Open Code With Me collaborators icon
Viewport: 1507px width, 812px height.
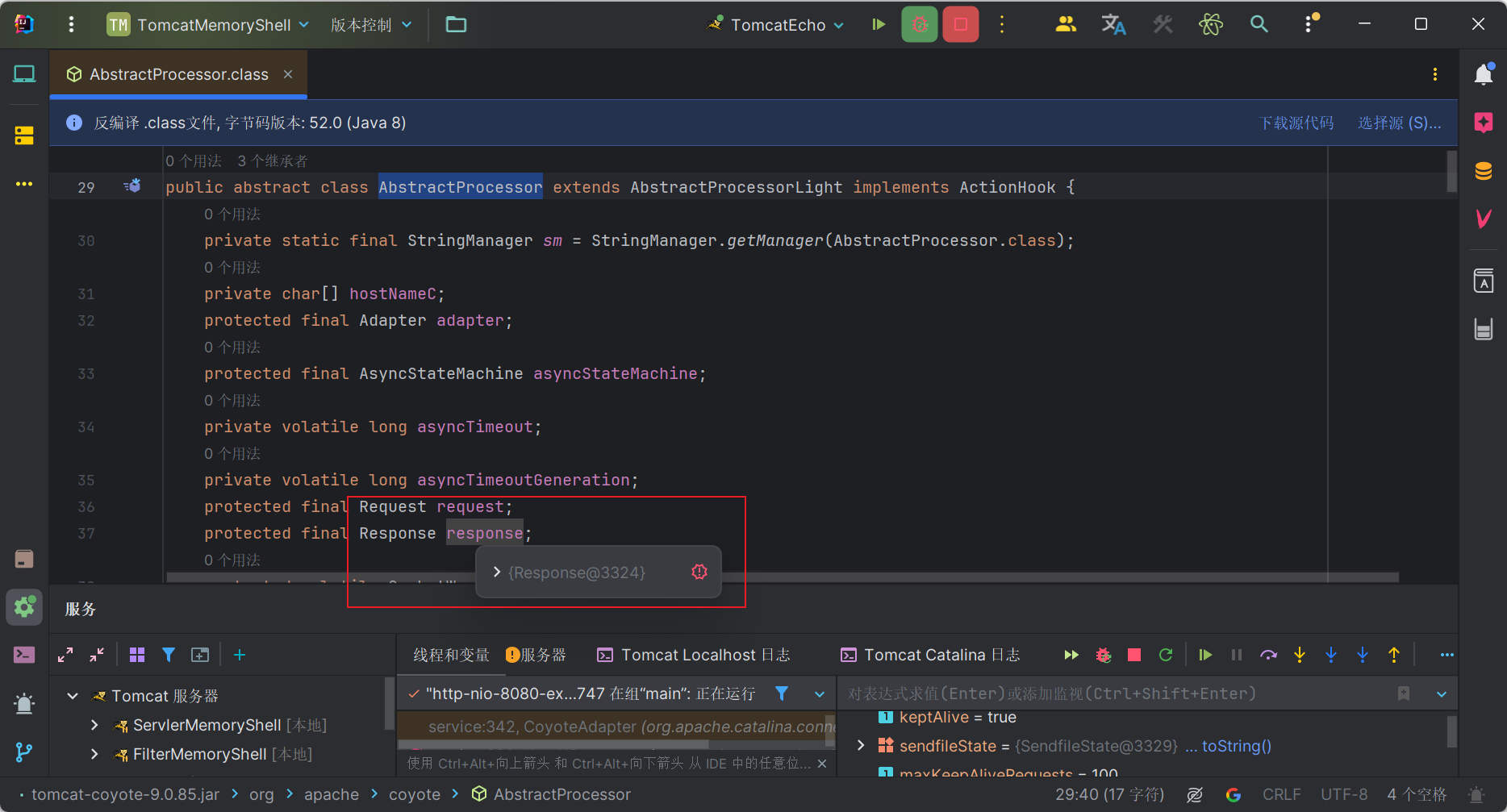point(1066,24)
